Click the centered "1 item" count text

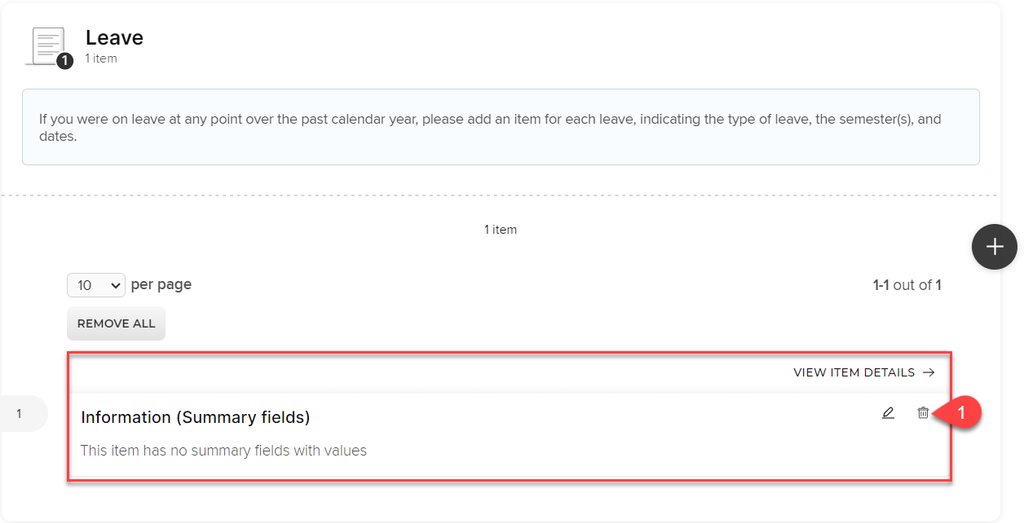click(x=500, y=230)
